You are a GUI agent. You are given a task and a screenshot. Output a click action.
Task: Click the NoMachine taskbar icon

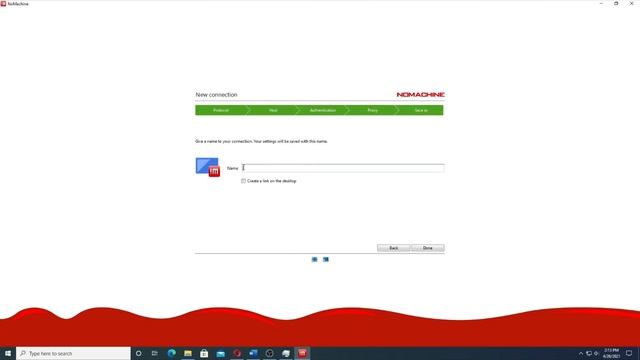click(x=302, y=353)
